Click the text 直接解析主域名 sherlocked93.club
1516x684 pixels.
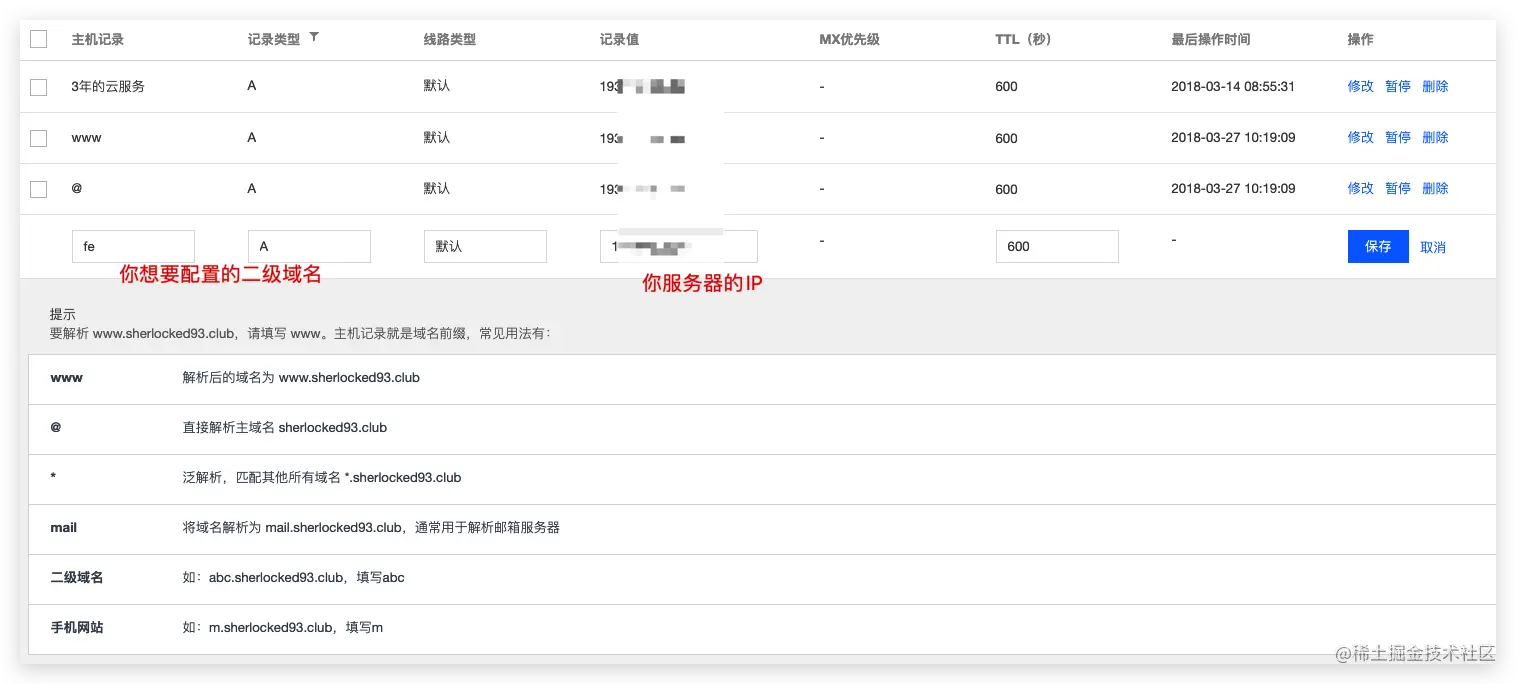tap(285, 427)
